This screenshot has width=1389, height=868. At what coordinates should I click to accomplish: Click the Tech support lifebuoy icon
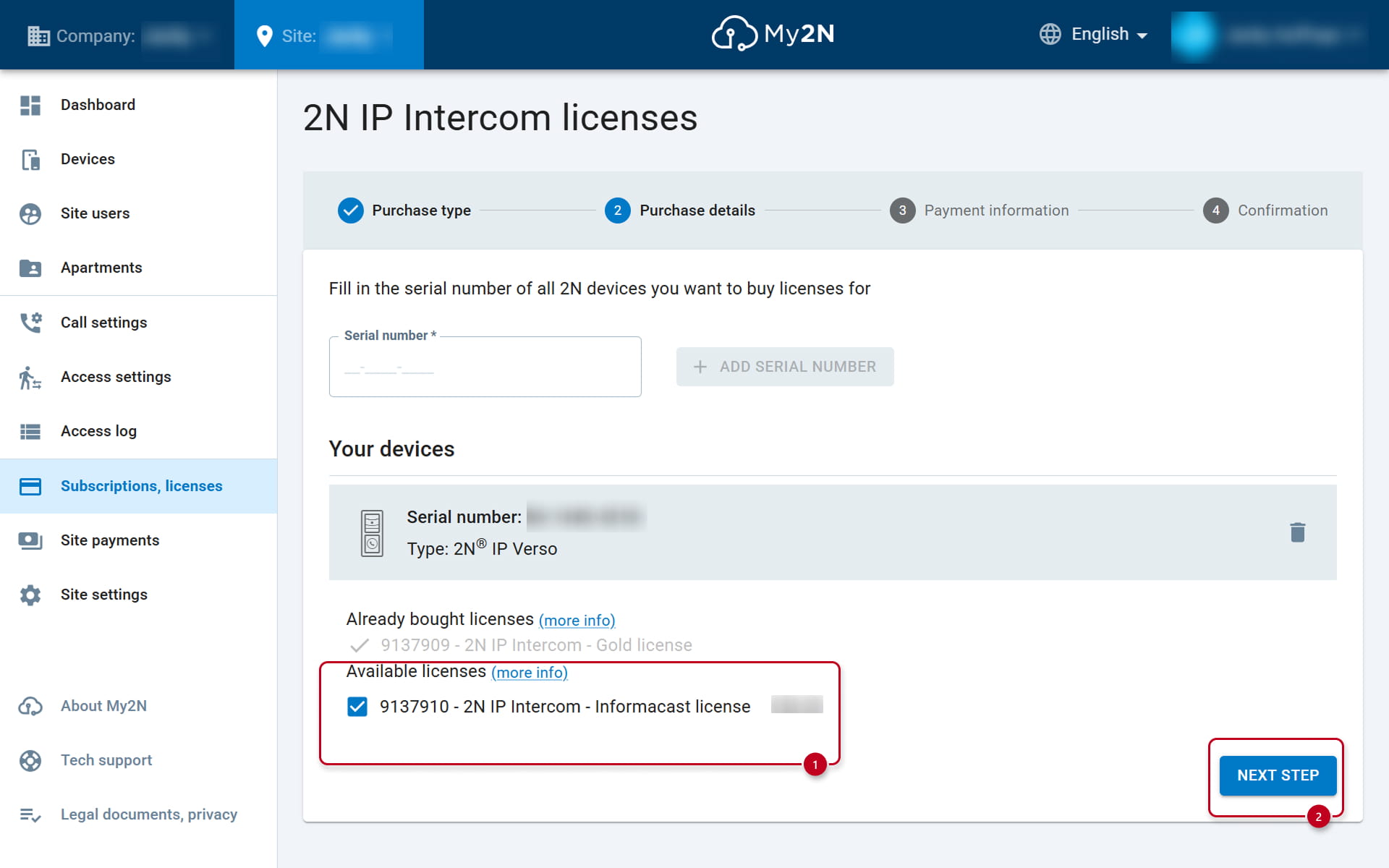(30, 760)
